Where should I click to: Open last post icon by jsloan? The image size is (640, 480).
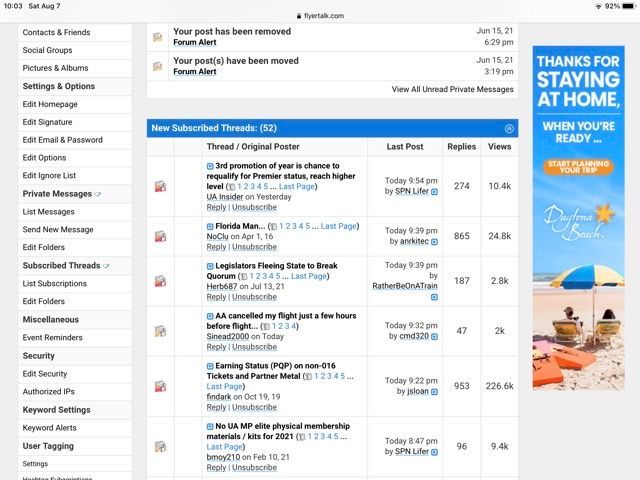click(434, 392)
